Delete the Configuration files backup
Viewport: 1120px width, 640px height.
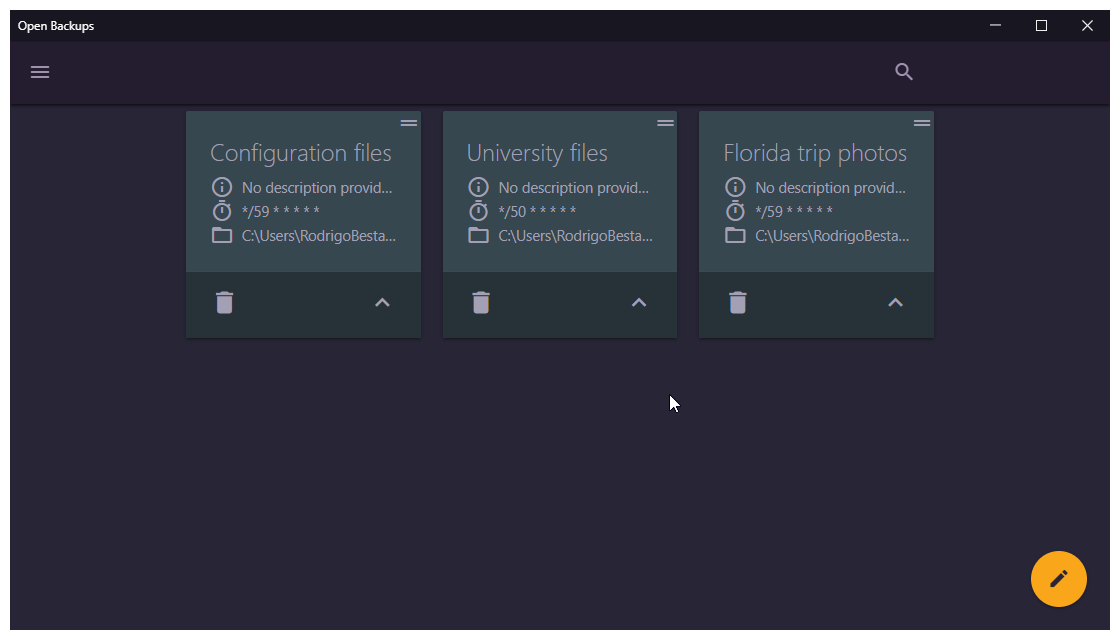[x=224, y=302]
